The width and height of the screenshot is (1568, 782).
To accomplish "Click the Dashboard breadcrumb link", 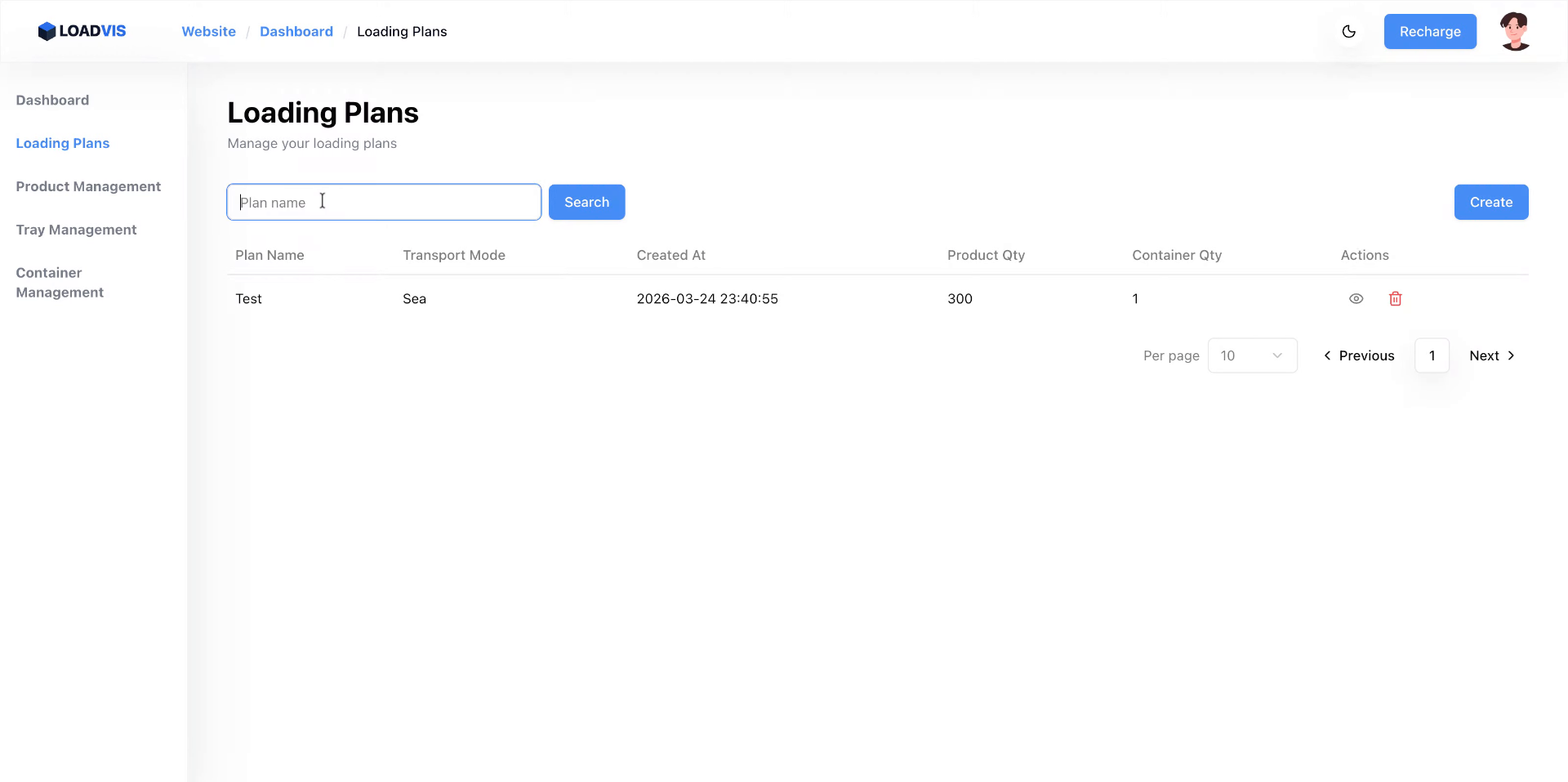I will [296, 32].
